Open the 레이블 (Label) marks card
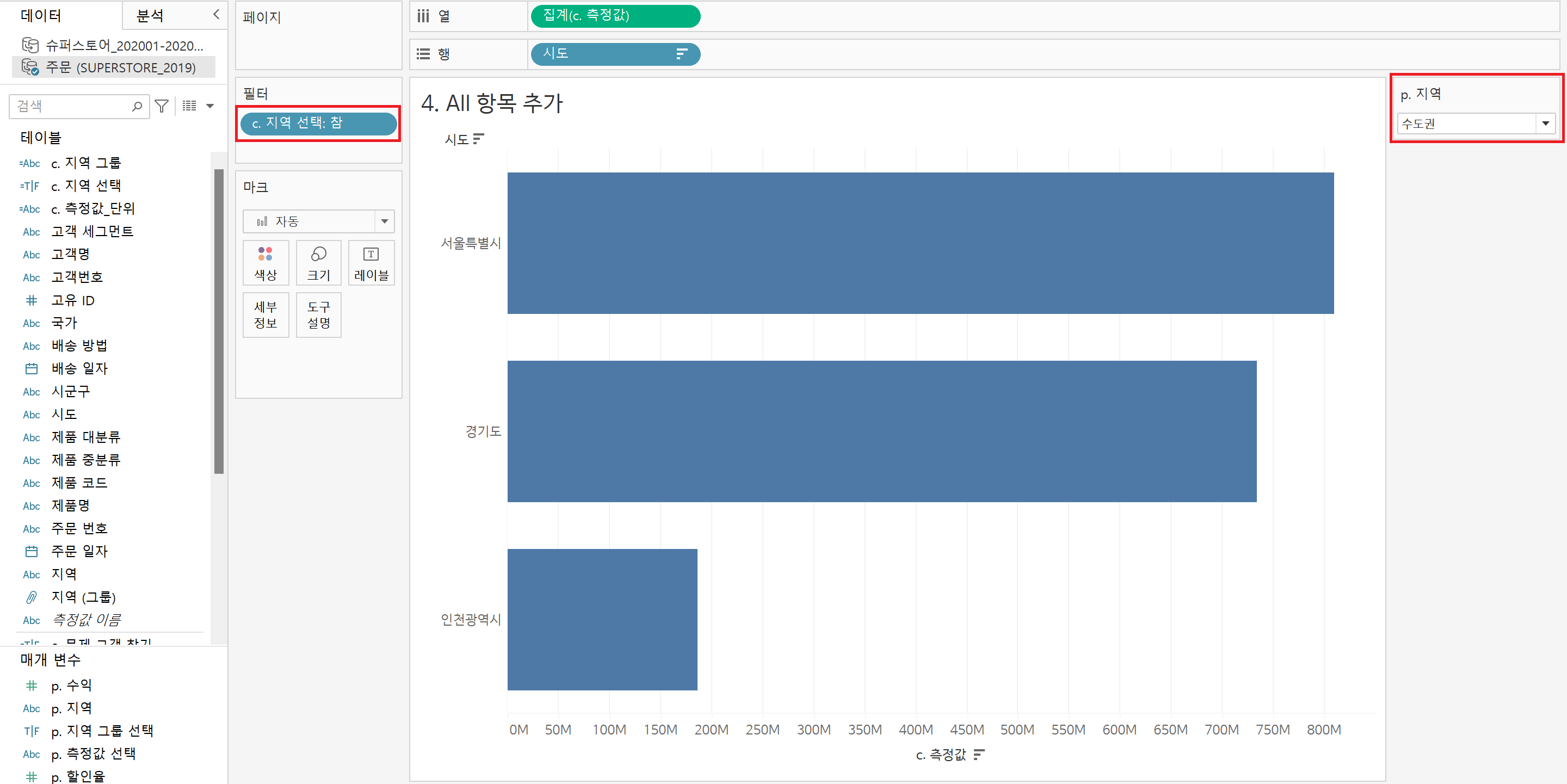Screen dimensions: 1567x784 [371, 263]
